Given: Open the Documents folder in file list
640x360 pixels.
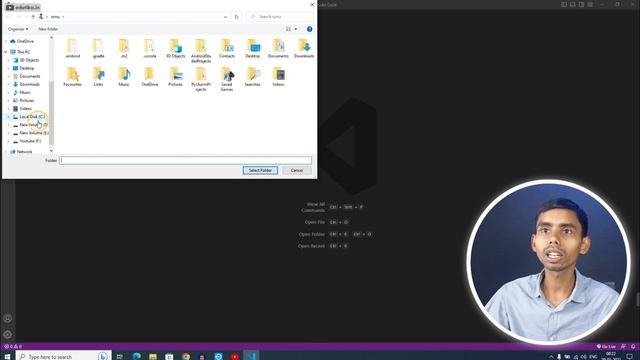Looking at the screenshot, I should point(278,49).
